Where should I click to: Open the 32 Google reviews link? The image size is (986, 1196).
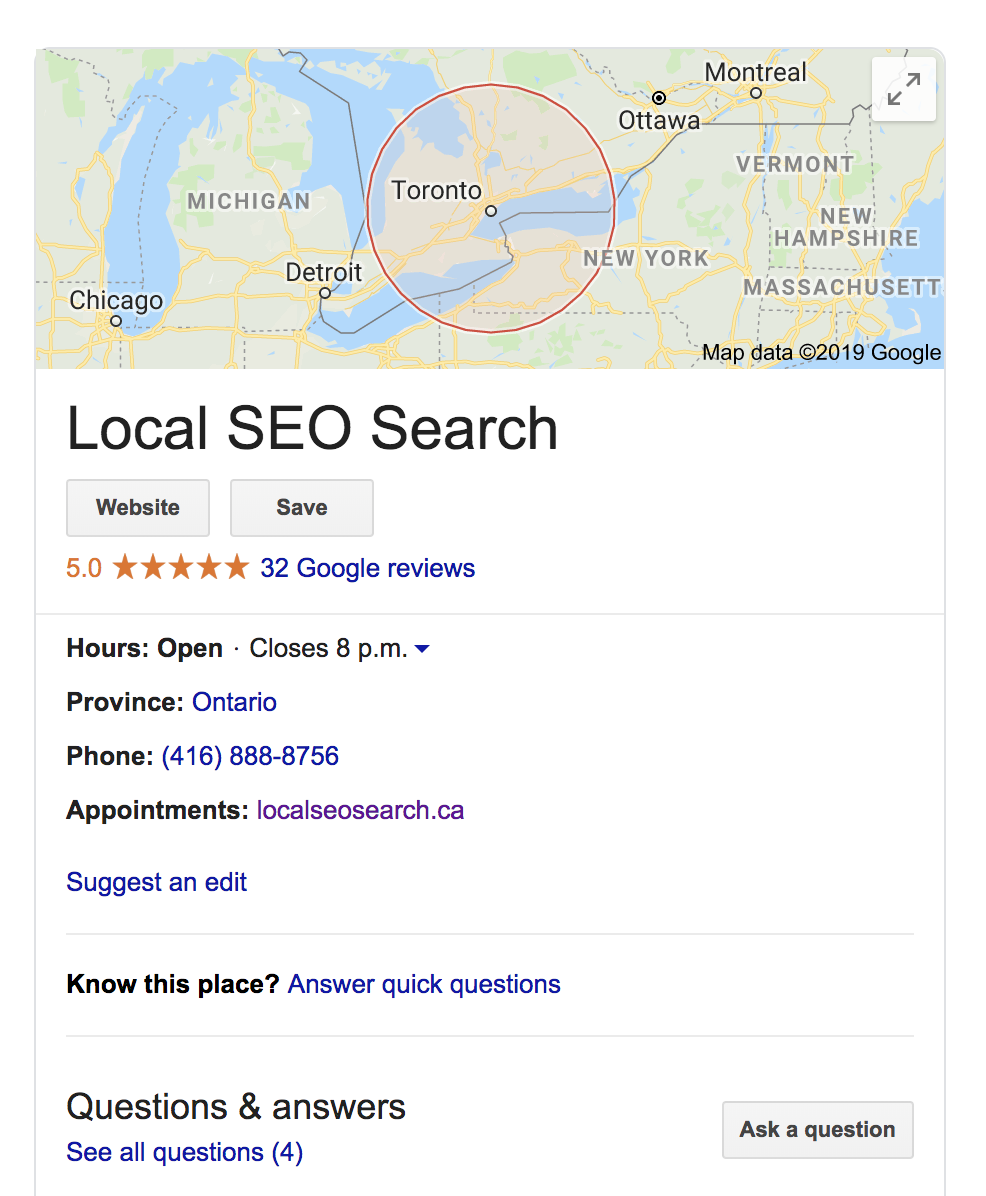(x=368, y=568)
